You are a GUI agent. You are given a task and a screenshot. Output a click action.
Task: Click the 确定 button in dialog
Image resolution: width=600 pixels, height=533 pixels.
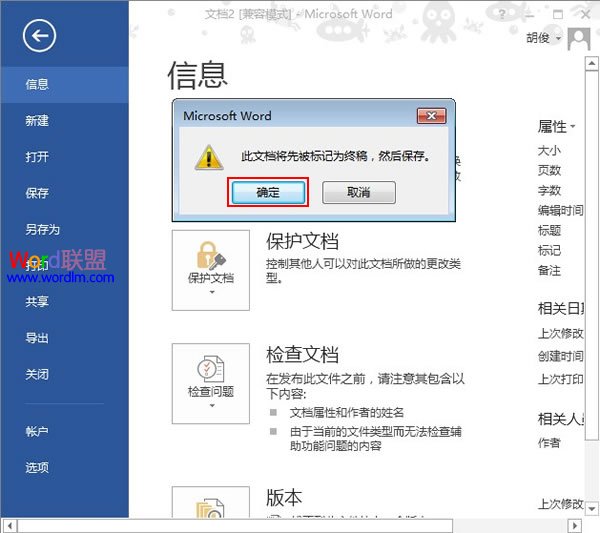coord(268,192)
